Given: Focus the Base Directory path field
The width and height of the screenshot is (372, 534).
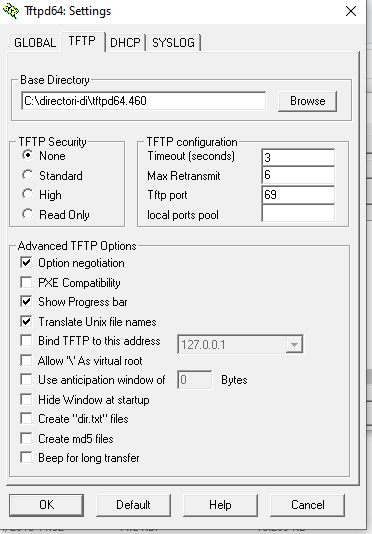Looking at the screenshot, I should pyautogui.click(x=143, y=101).
